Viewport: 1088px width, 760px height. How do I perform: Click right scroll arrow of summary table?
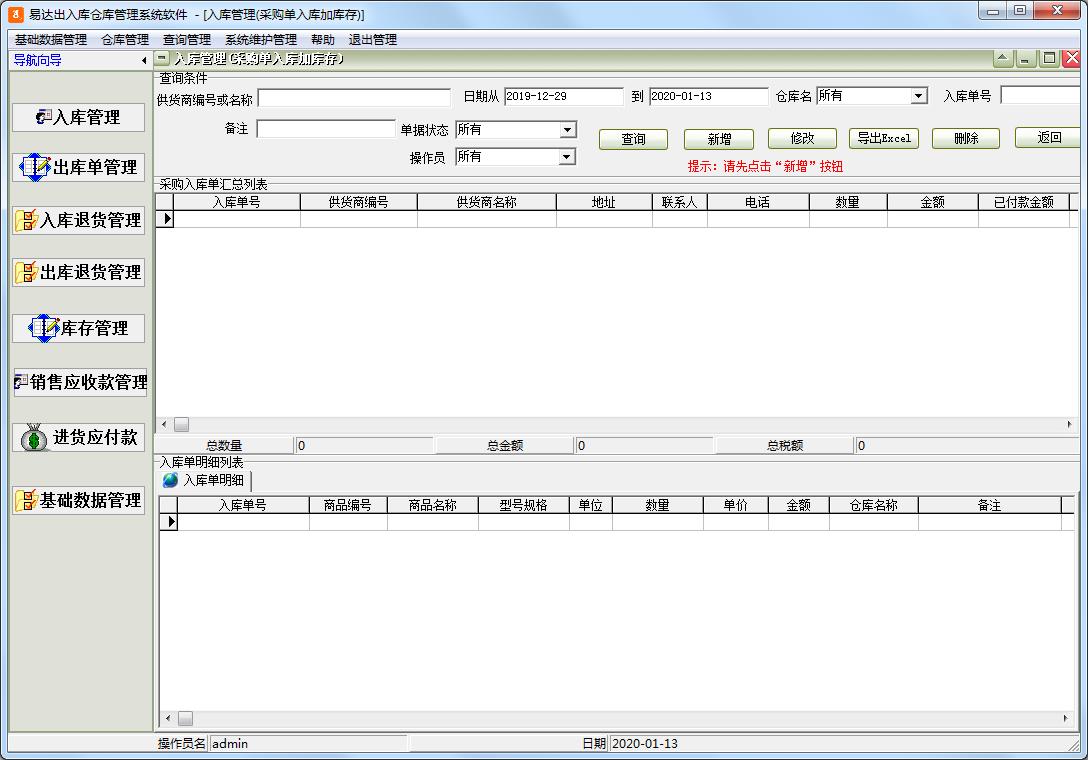(x=1069, y=424)
